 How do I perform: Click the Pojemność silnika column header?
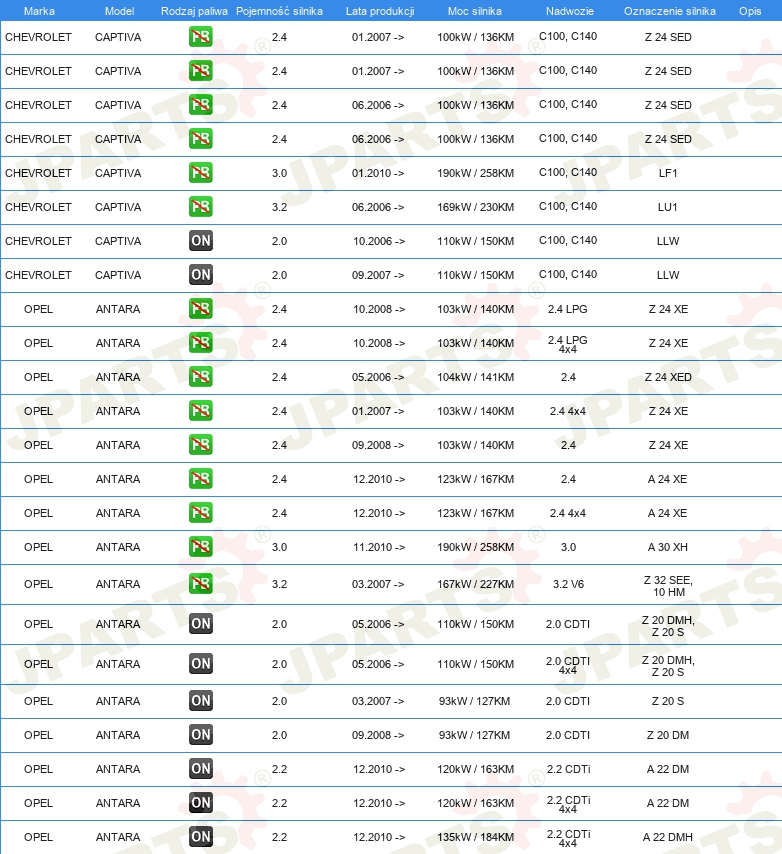point(279,11)
